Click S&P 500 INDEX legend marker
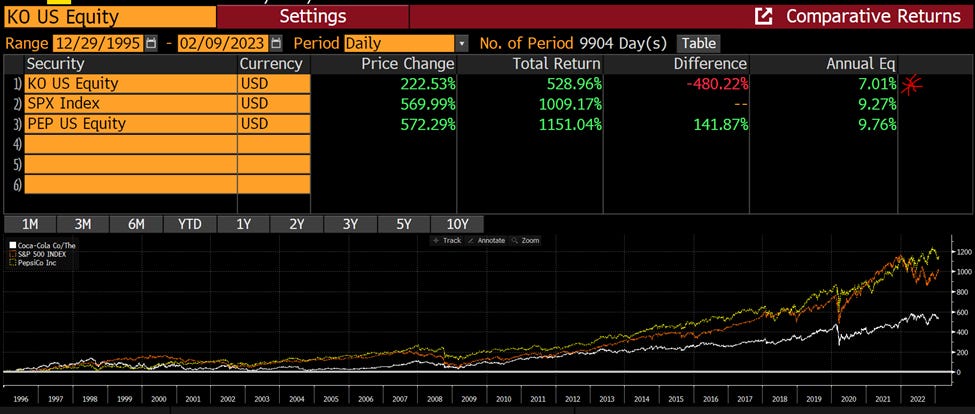The height and width of the screenshot is (414, 975). [12, 254]
